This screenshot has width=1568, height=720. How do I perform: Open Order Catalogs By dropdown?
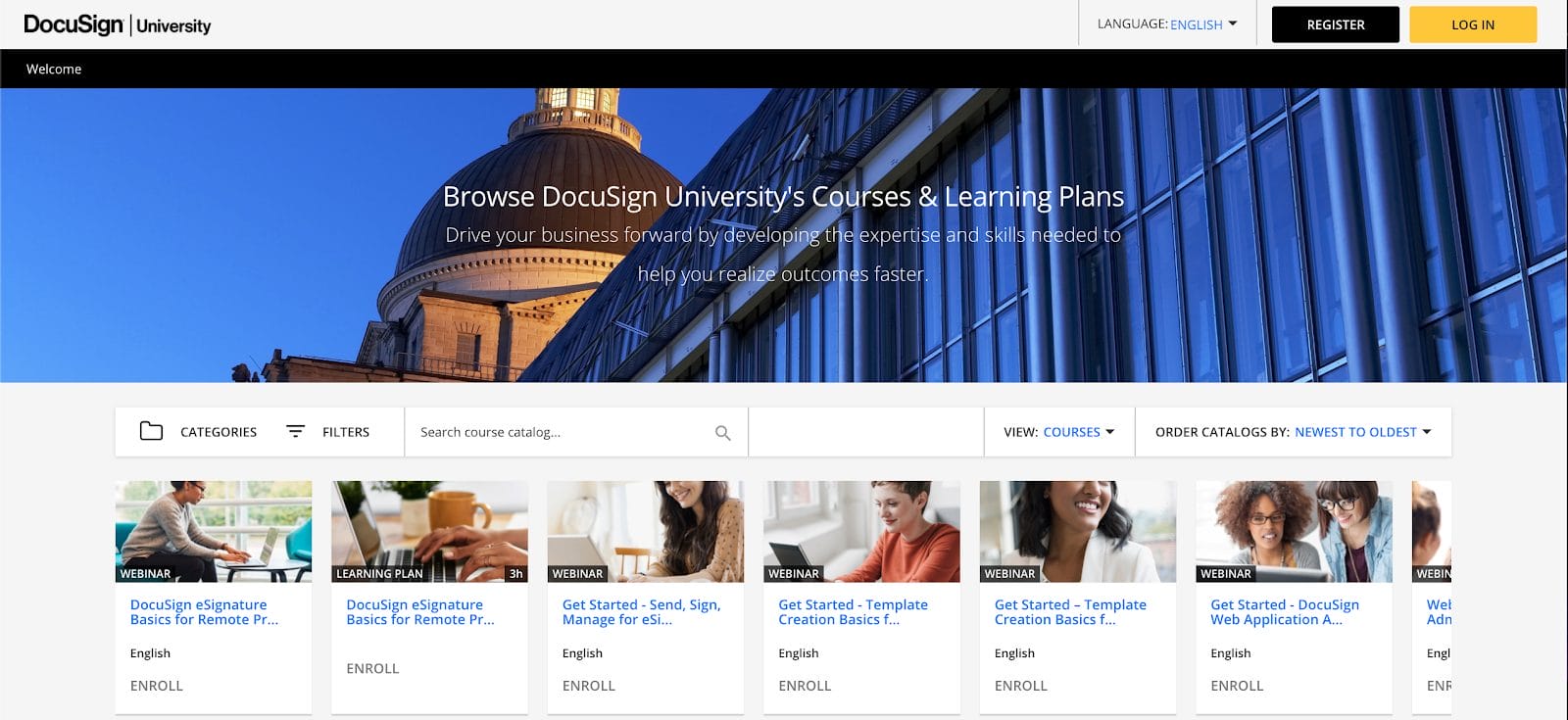pos(1361,432)
